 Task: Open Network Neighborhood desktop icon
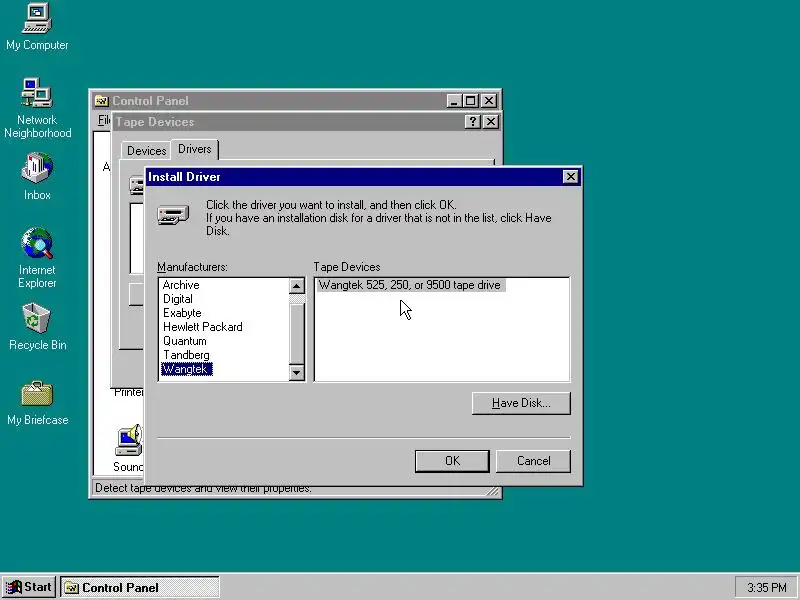[37, 108]
